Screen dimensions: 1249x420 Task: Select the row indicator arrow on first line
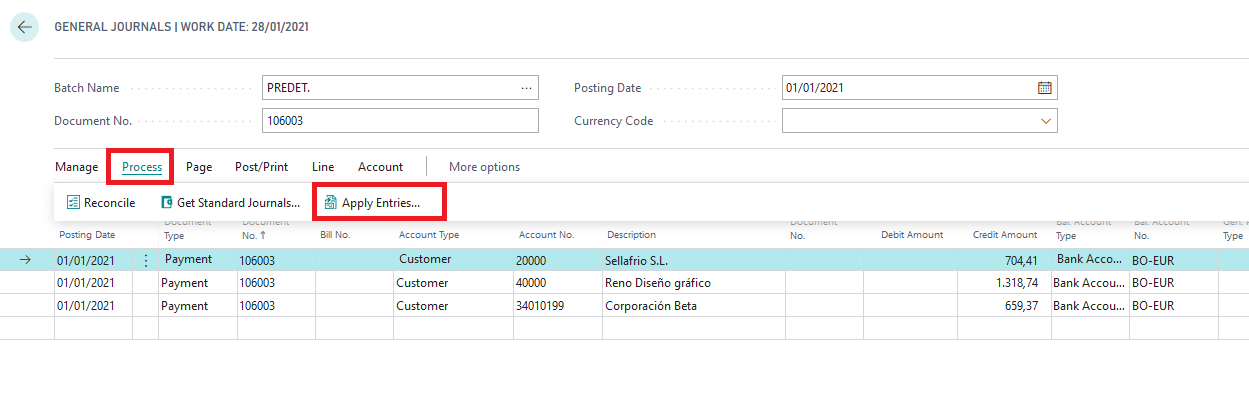click(x=26, y=260)
